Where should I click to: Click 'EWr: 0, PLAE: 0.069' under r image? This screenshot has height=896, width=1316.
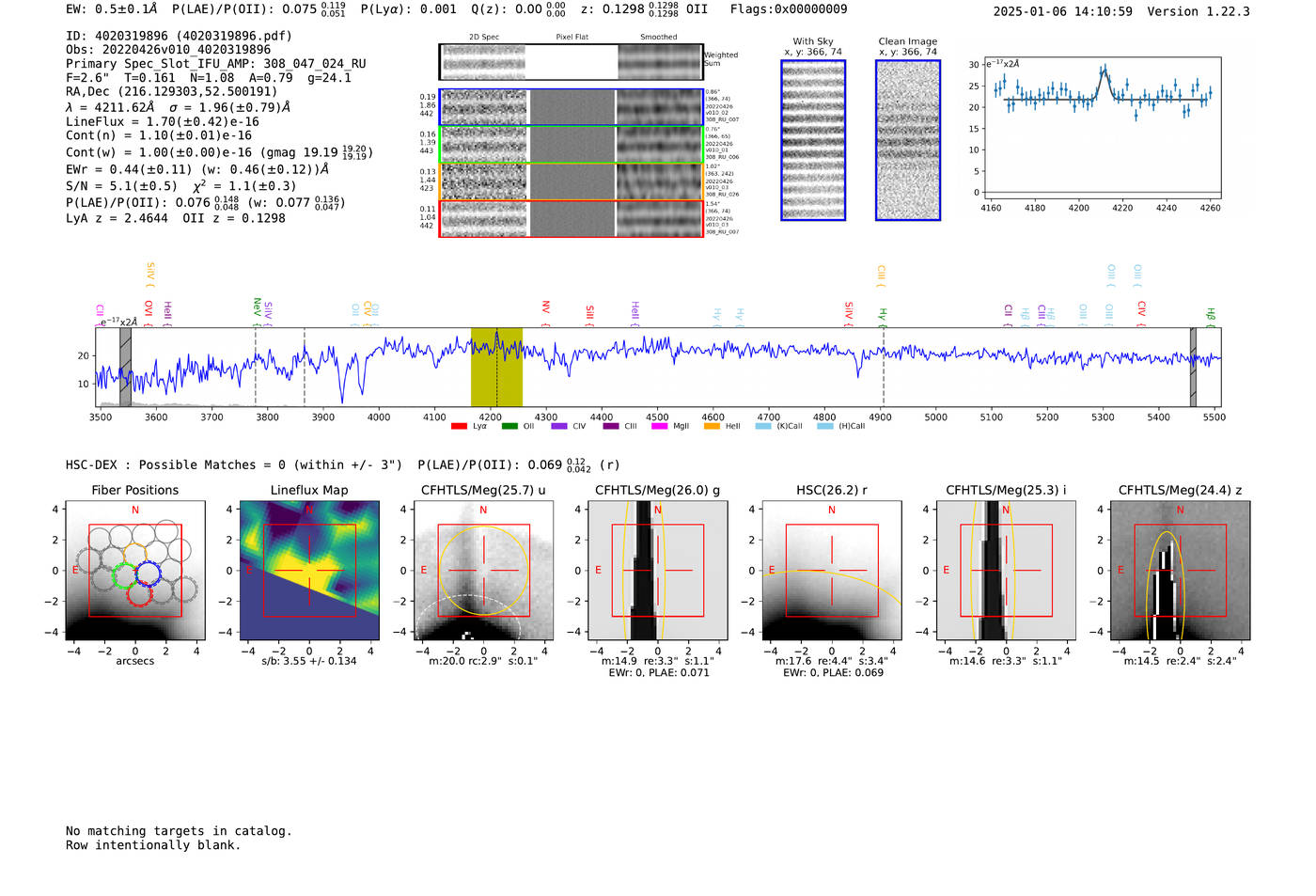pos(833,673)
